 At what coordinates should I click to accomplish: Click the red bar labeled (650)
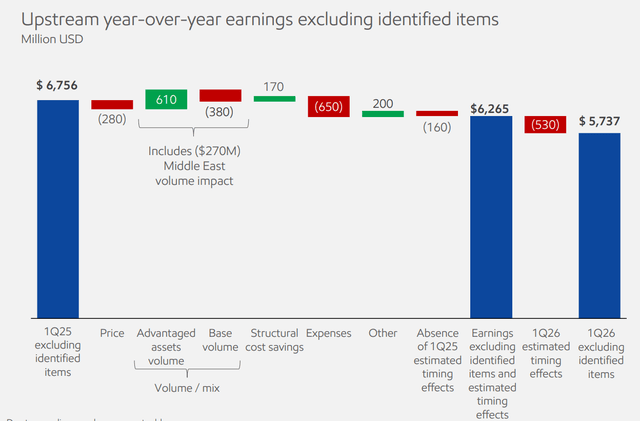click(329, 107)
